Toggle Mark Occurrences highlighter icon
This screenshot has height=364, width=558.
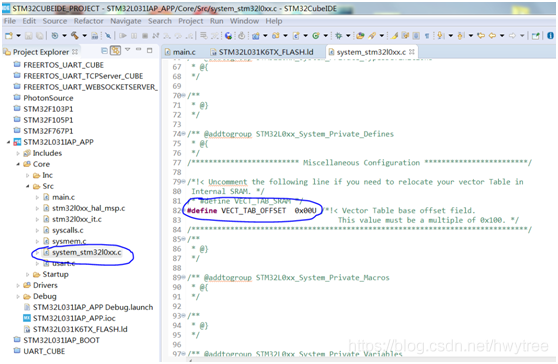[394, 36]
